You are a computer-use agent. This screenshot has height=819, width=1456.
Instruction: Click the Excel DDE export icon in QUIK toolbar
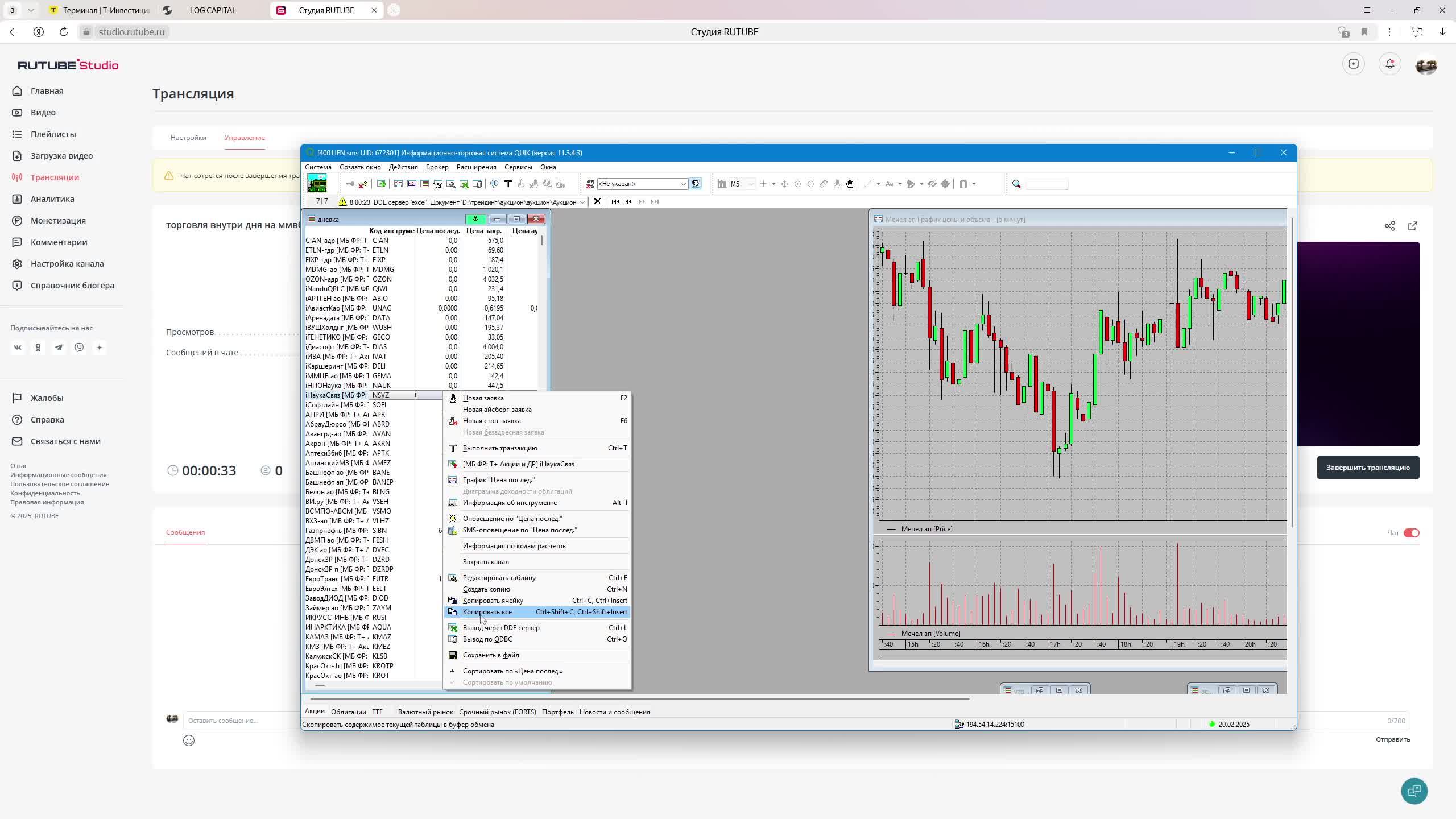click(x=464, y=184)
